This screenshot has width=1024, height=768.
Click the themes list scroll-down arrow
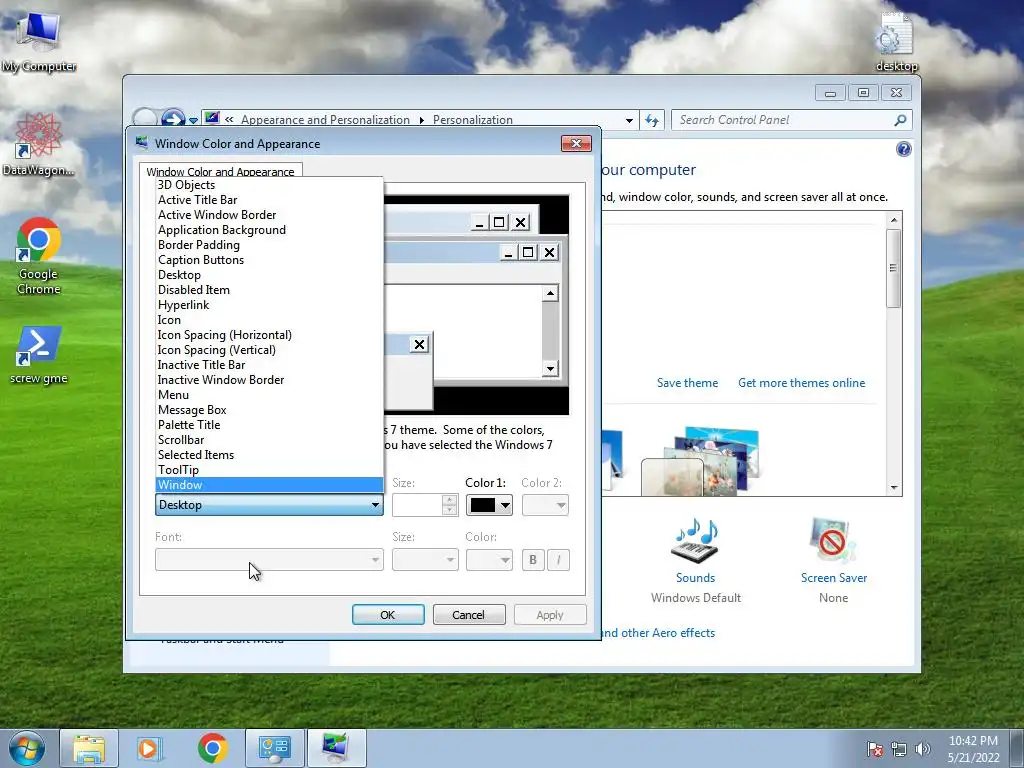(x=894, y=488)
